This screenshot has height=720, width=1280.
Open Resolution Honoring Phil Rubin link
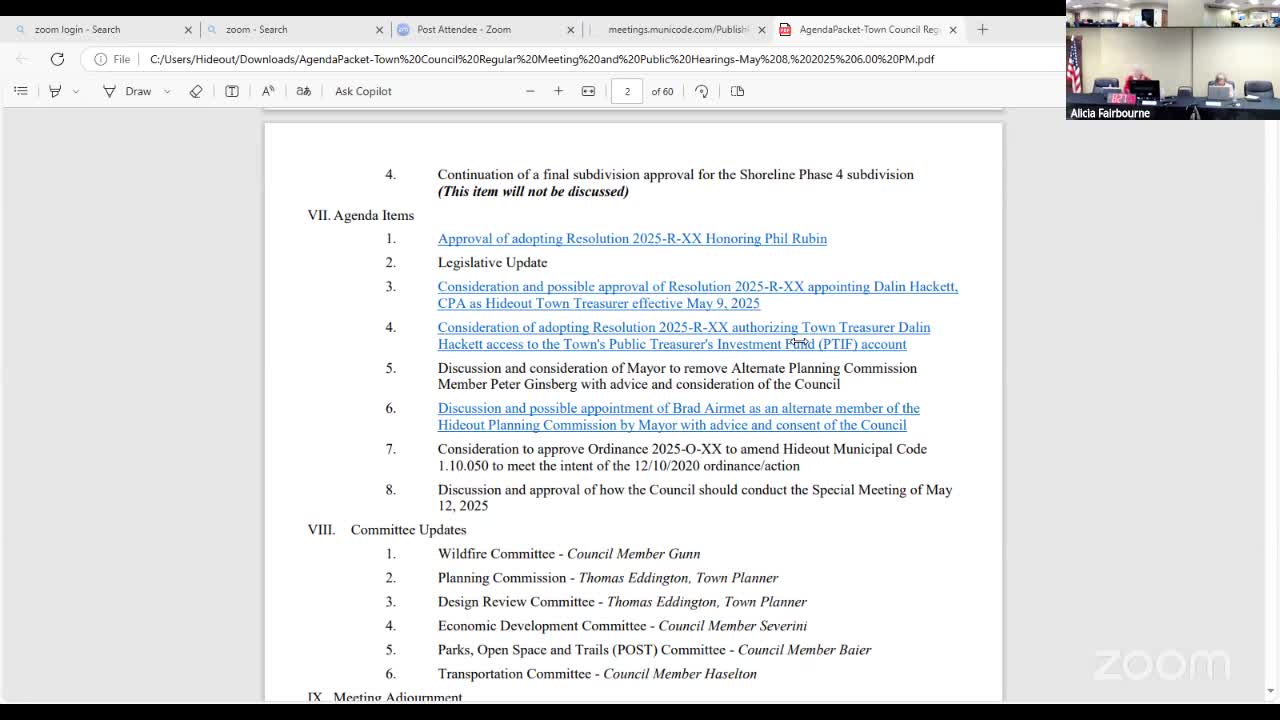pos(632,239)
